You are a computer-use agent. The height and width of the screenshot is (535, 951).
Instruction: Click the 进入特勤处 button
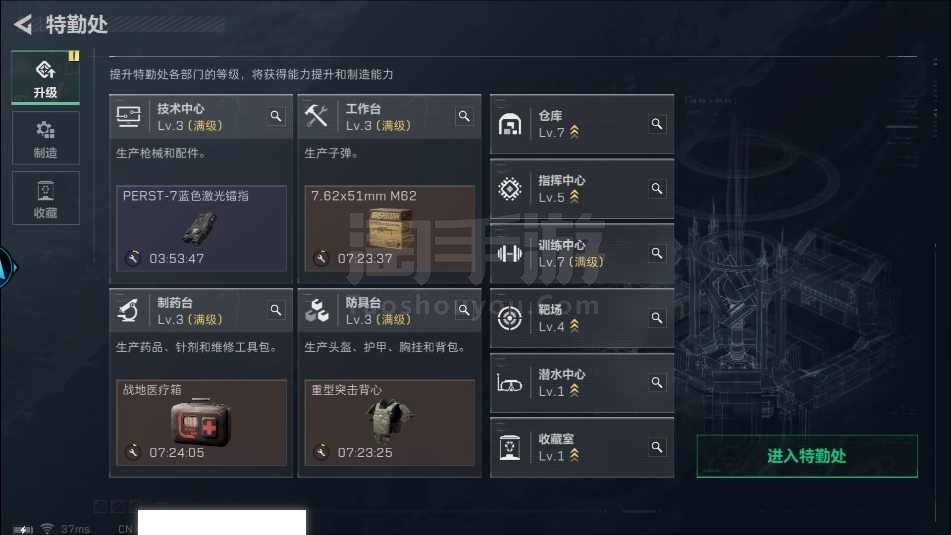coord(807,456)
